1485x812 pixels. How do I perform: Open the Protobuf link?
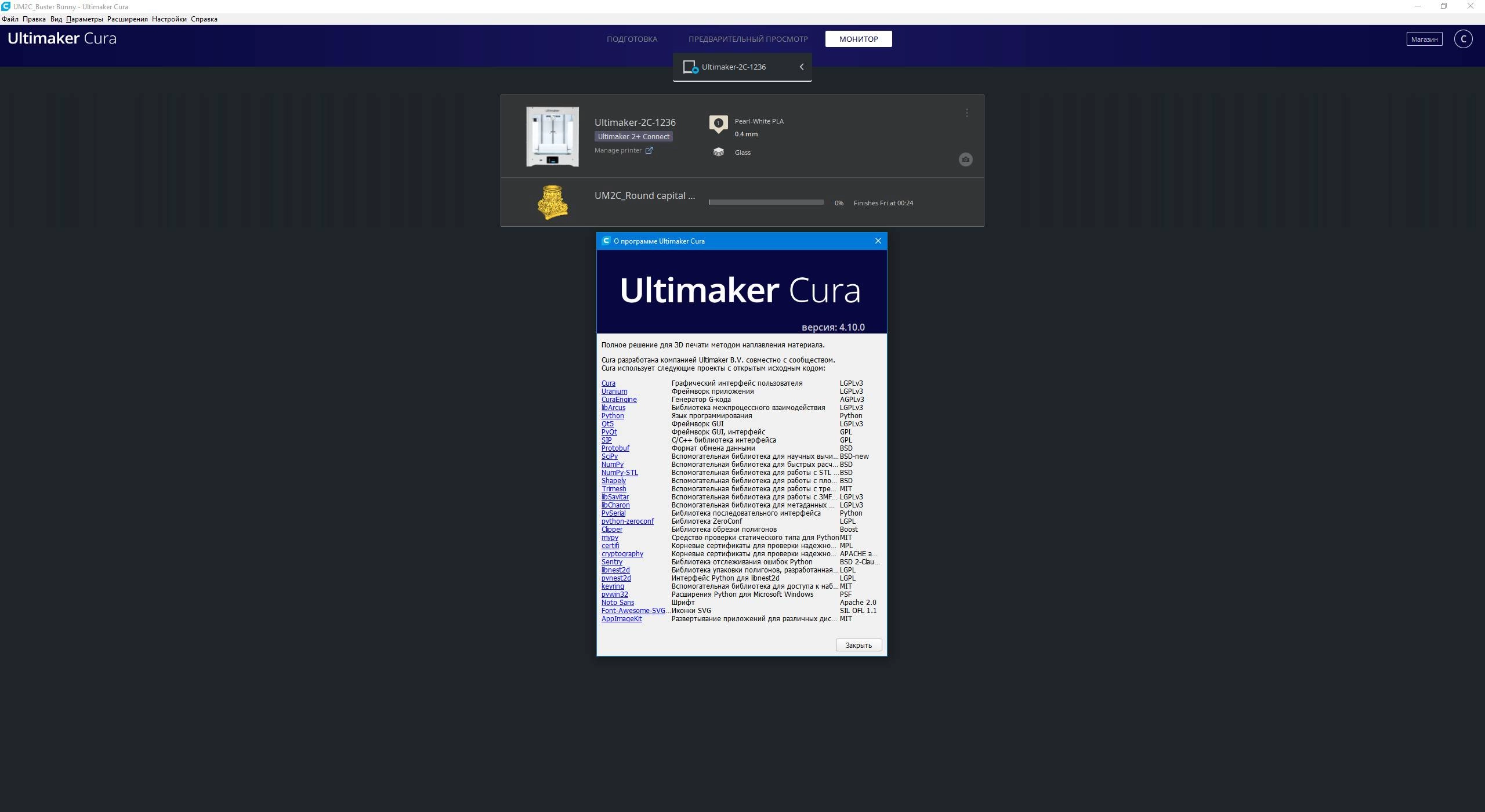pos(615,448)
